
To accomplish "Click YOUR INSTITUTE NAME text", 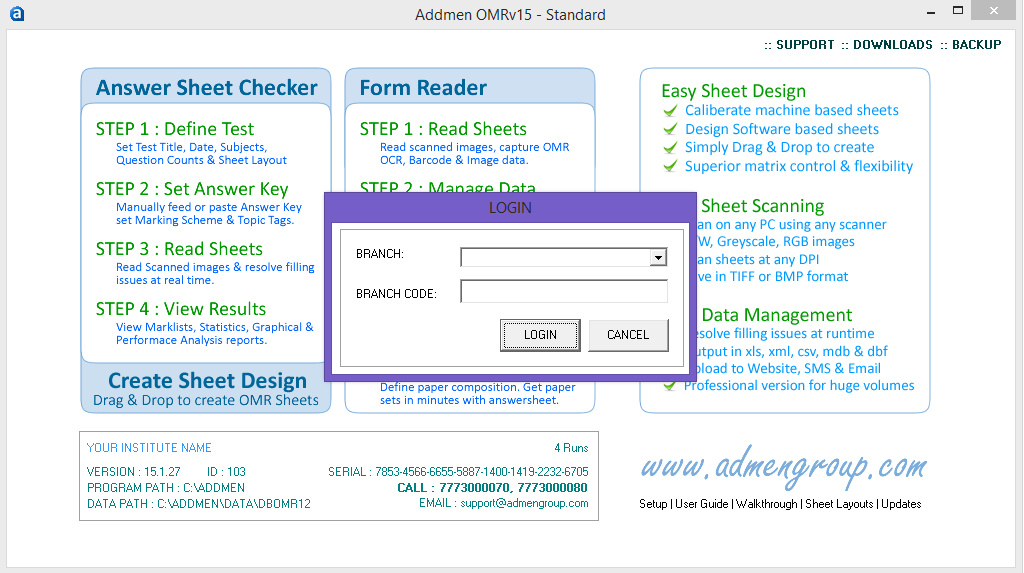I will click(149, 448).
